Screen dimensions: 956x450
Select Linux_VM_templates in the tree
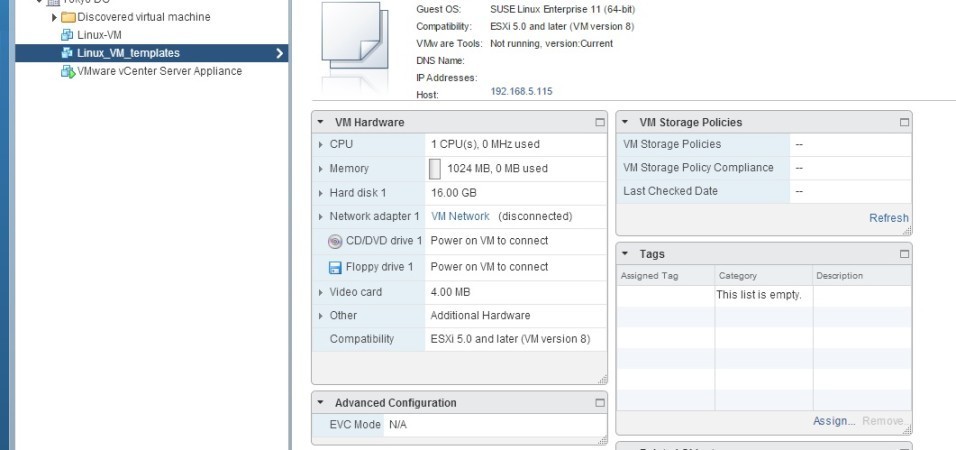point(129,53)
